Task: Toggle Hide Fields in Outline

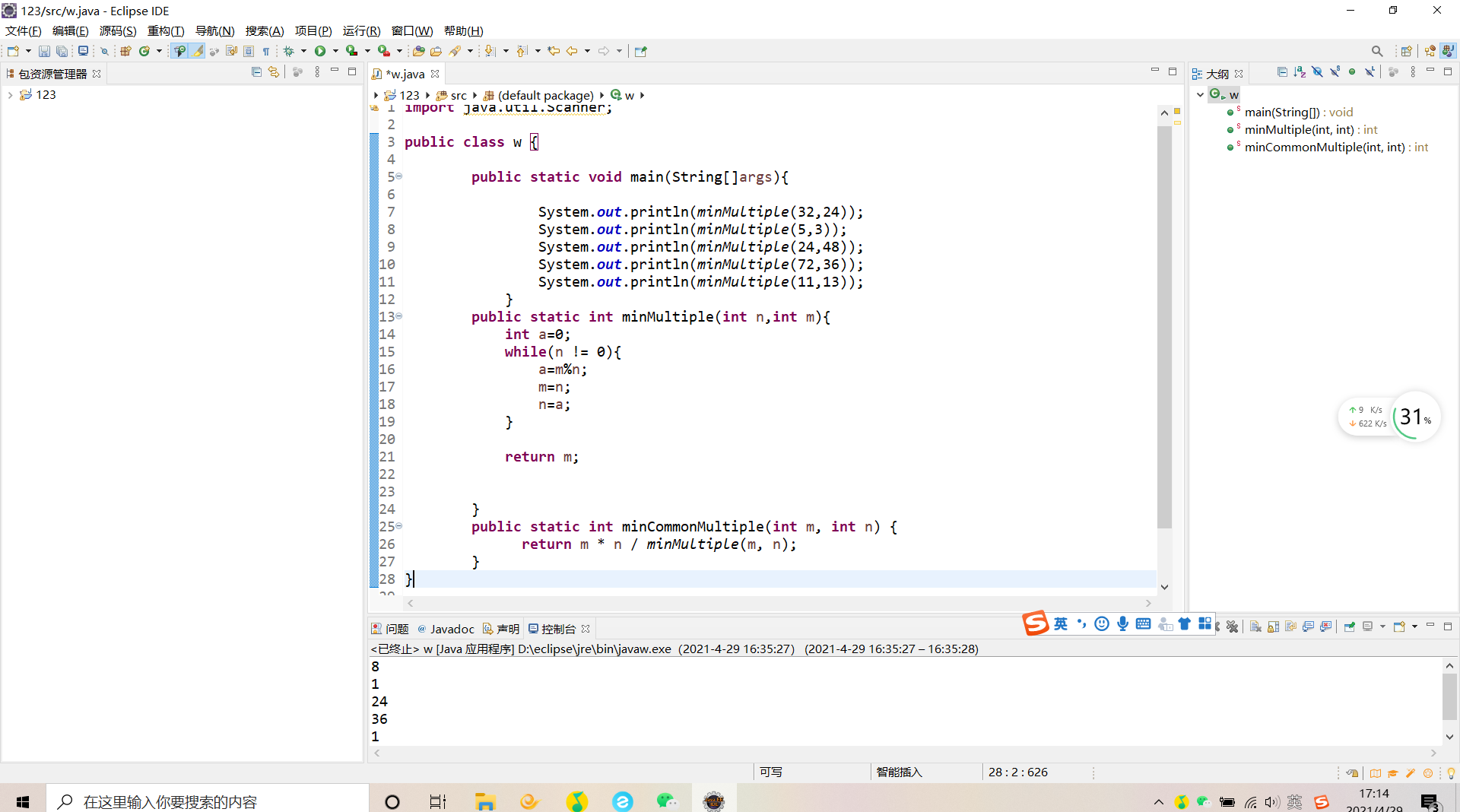Action: click(1317, 71)
